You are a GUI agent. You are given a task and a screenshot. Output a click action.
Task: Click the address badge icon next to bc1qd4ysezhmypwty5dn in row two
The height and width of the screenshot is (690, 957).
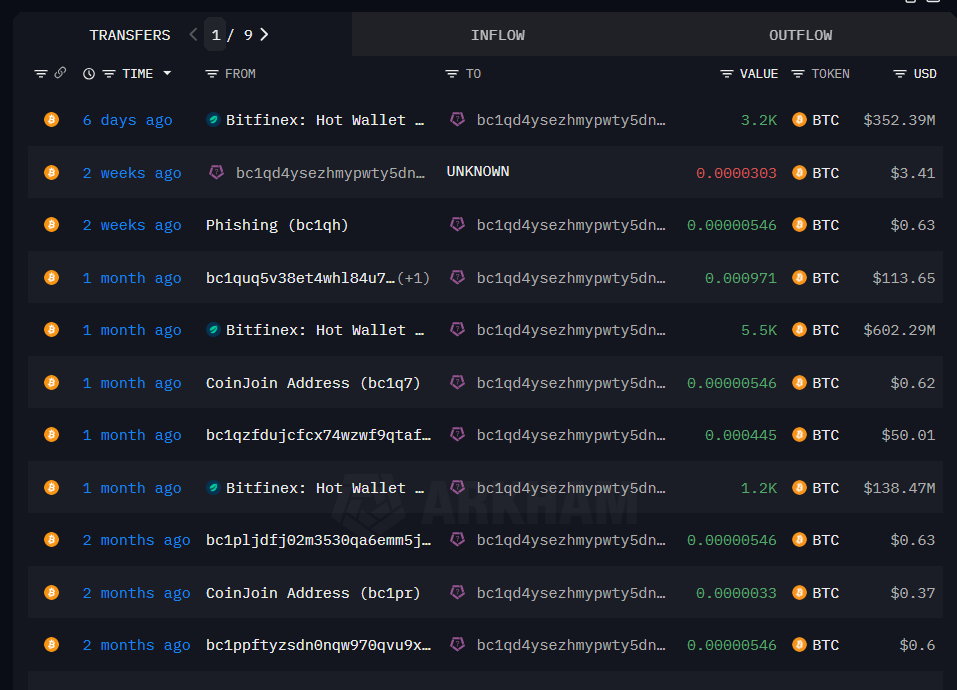214,172
